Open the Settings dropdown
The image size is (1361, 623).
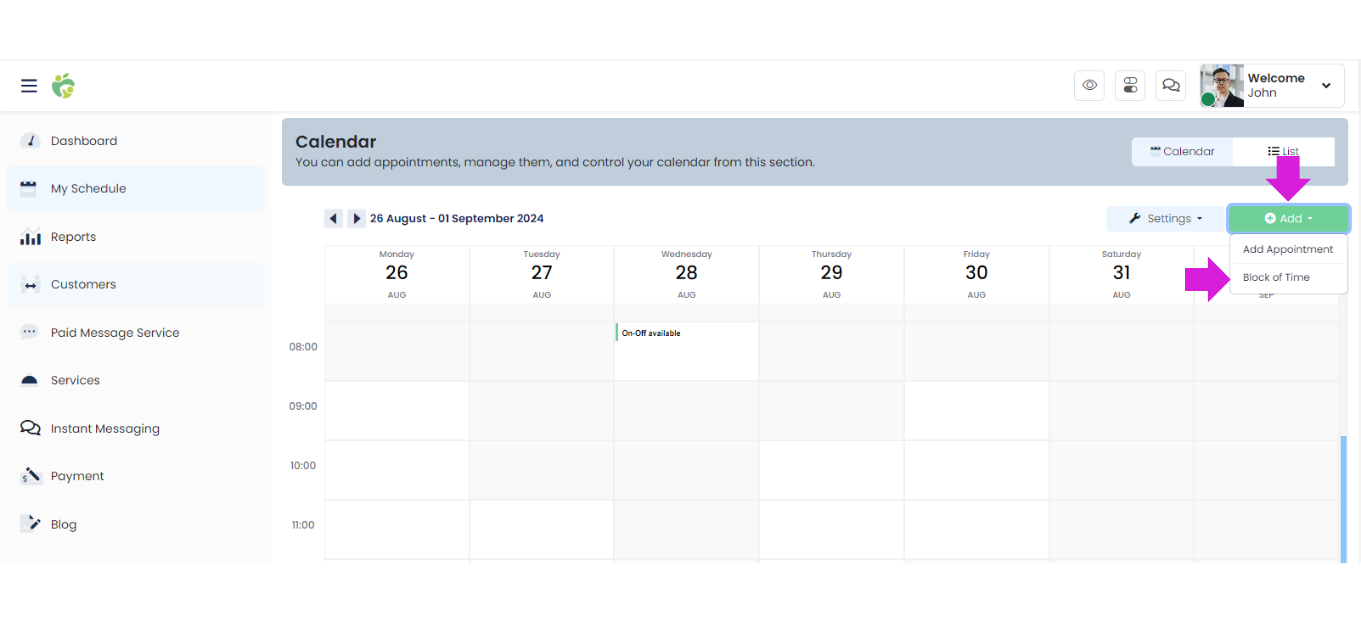pyautogui.click(x=1164, y=218)
